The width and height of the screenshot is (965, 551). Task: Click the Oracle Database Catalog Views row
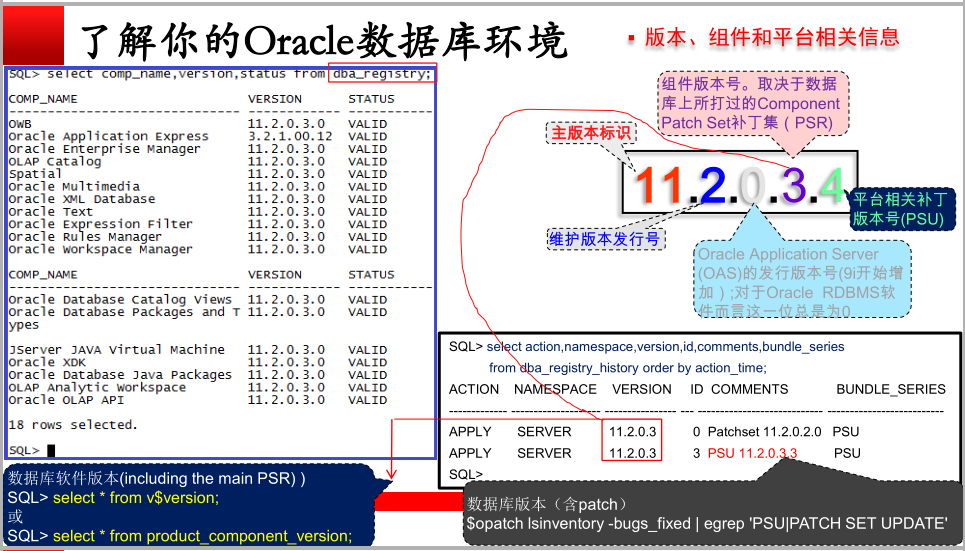[x=198, y=300]
